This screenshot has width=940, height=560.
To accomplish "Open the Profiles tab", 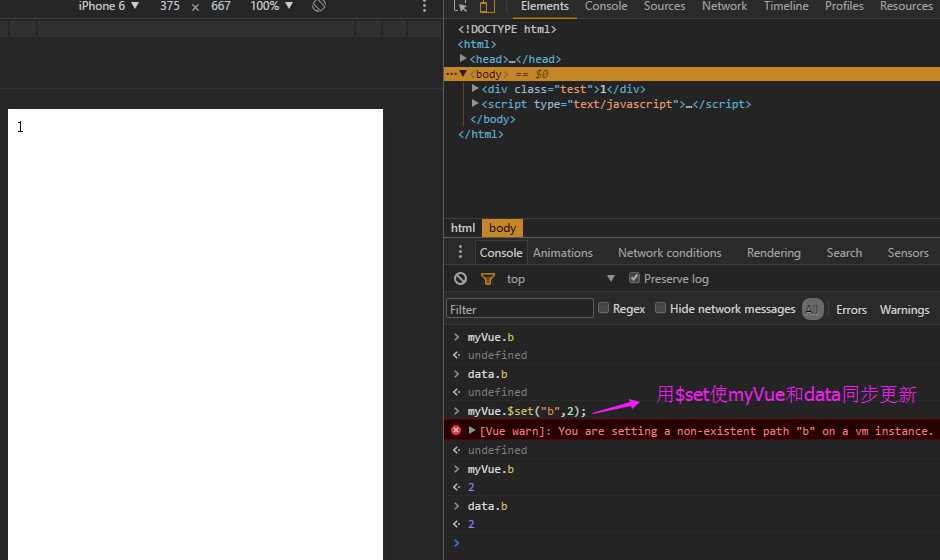I will [x=844, y=7].
